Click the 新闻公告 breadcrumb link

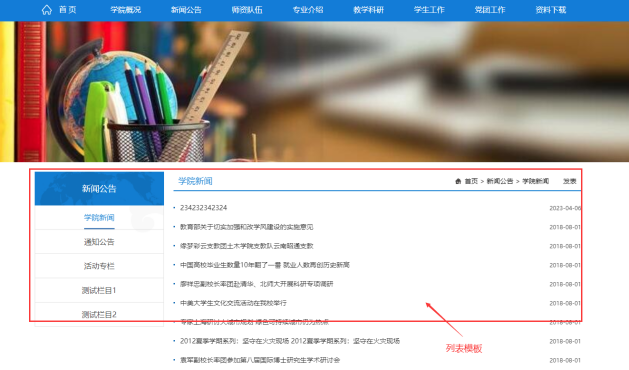click(x=500, y=181)
